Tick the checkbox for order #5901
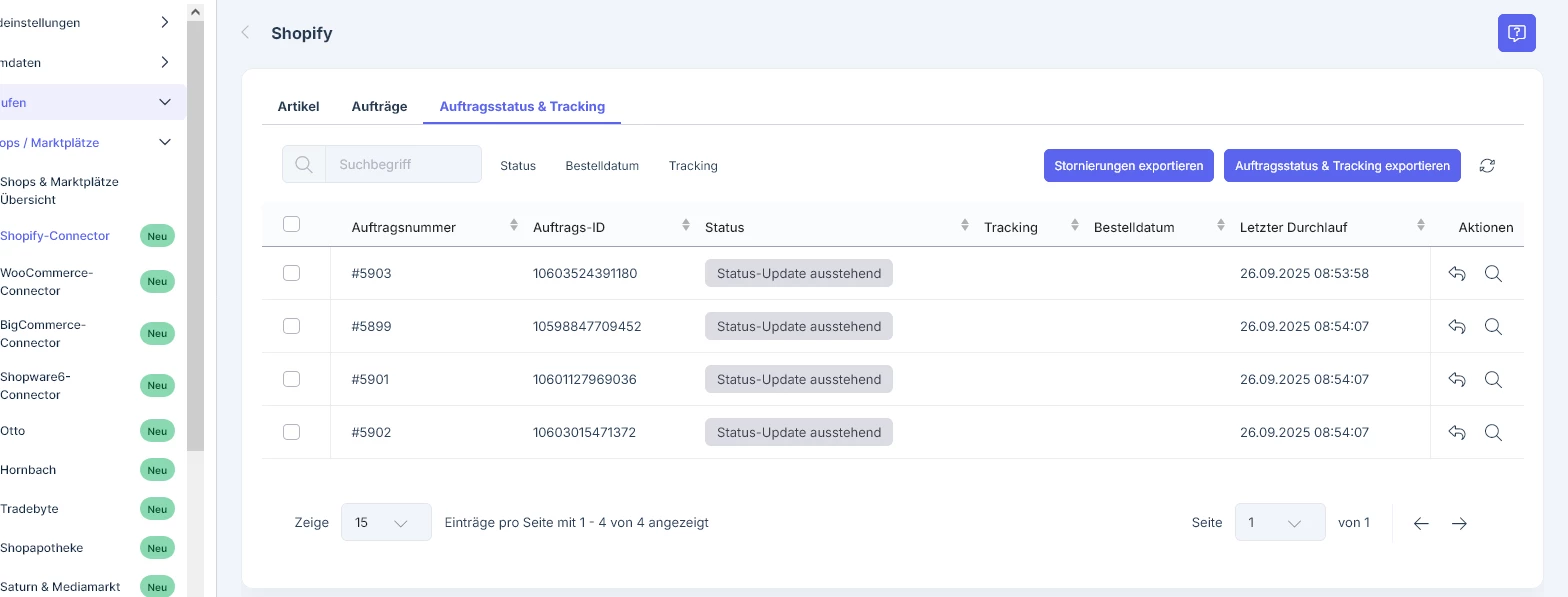Viewport: 1568px width, 597px height. click(292, 379)
